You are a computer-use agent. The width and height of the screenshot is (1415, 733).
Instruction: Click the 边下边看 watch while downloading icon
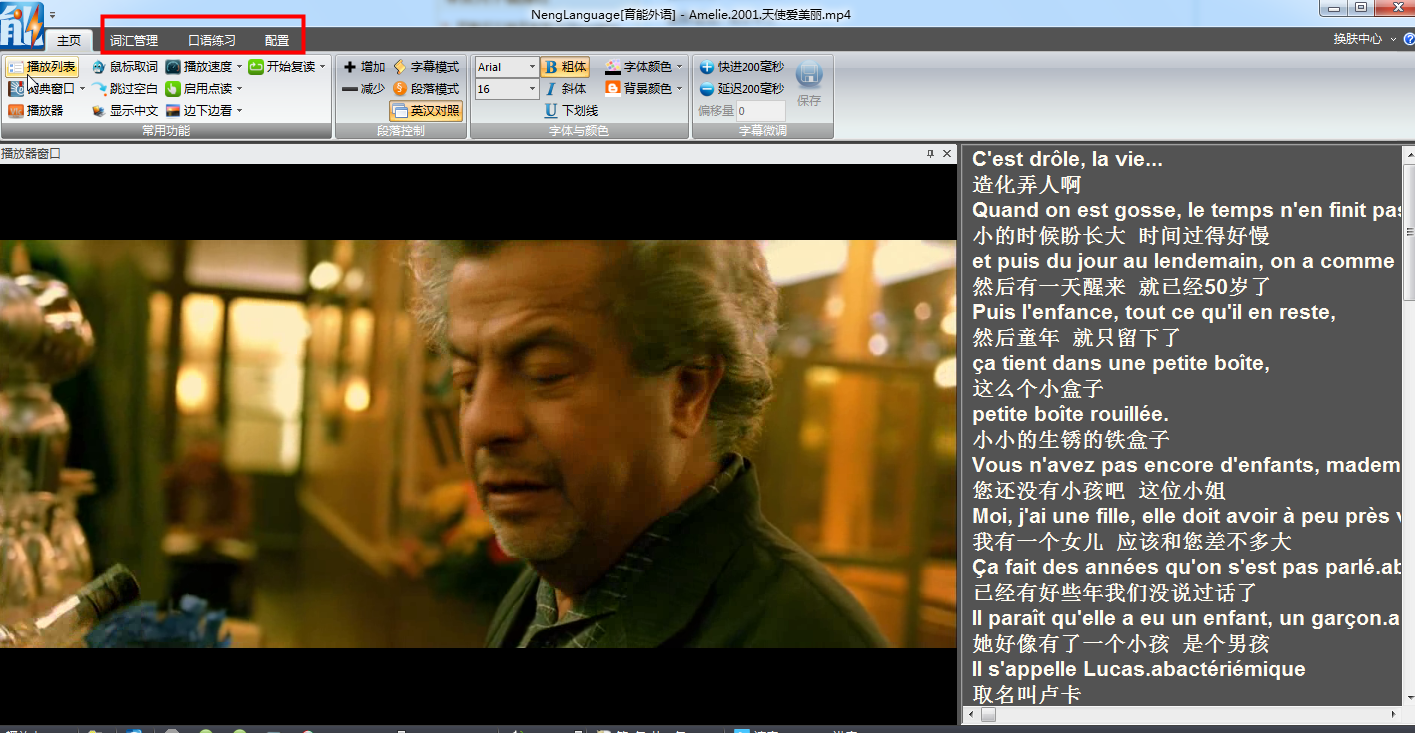click(x=173, y=111)
